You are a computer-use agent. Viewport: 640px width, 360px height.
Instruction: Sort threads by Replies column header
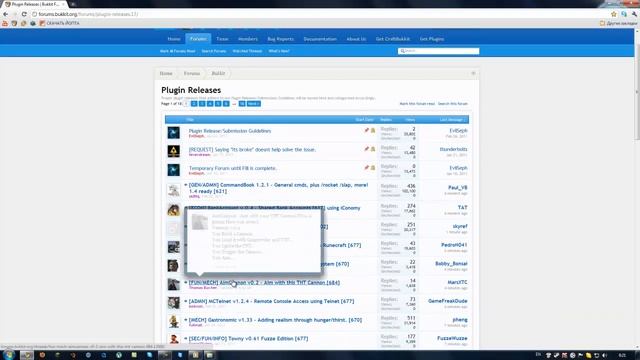(x=386, y=120)
